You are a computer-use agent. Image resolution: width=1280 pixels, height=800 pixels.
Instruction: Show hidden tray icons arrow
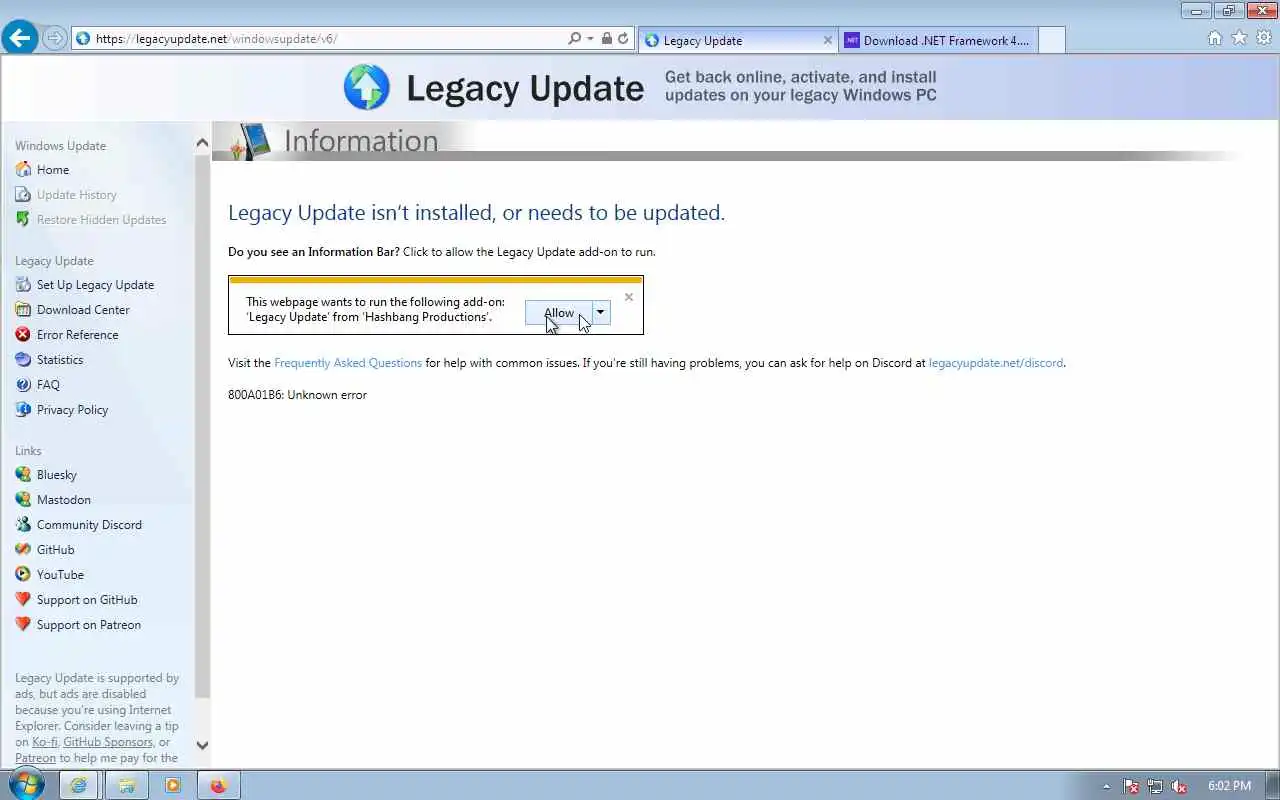1105,786
